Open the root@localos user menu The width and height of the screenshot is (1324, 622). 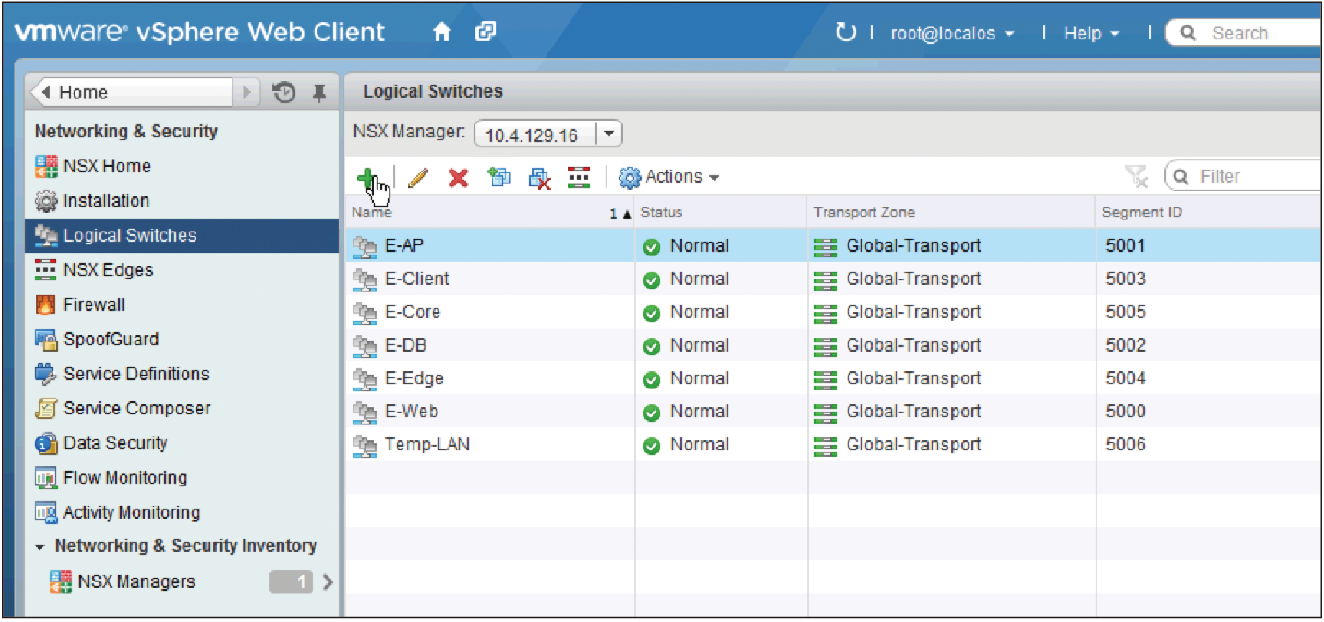tap(952, 33)
